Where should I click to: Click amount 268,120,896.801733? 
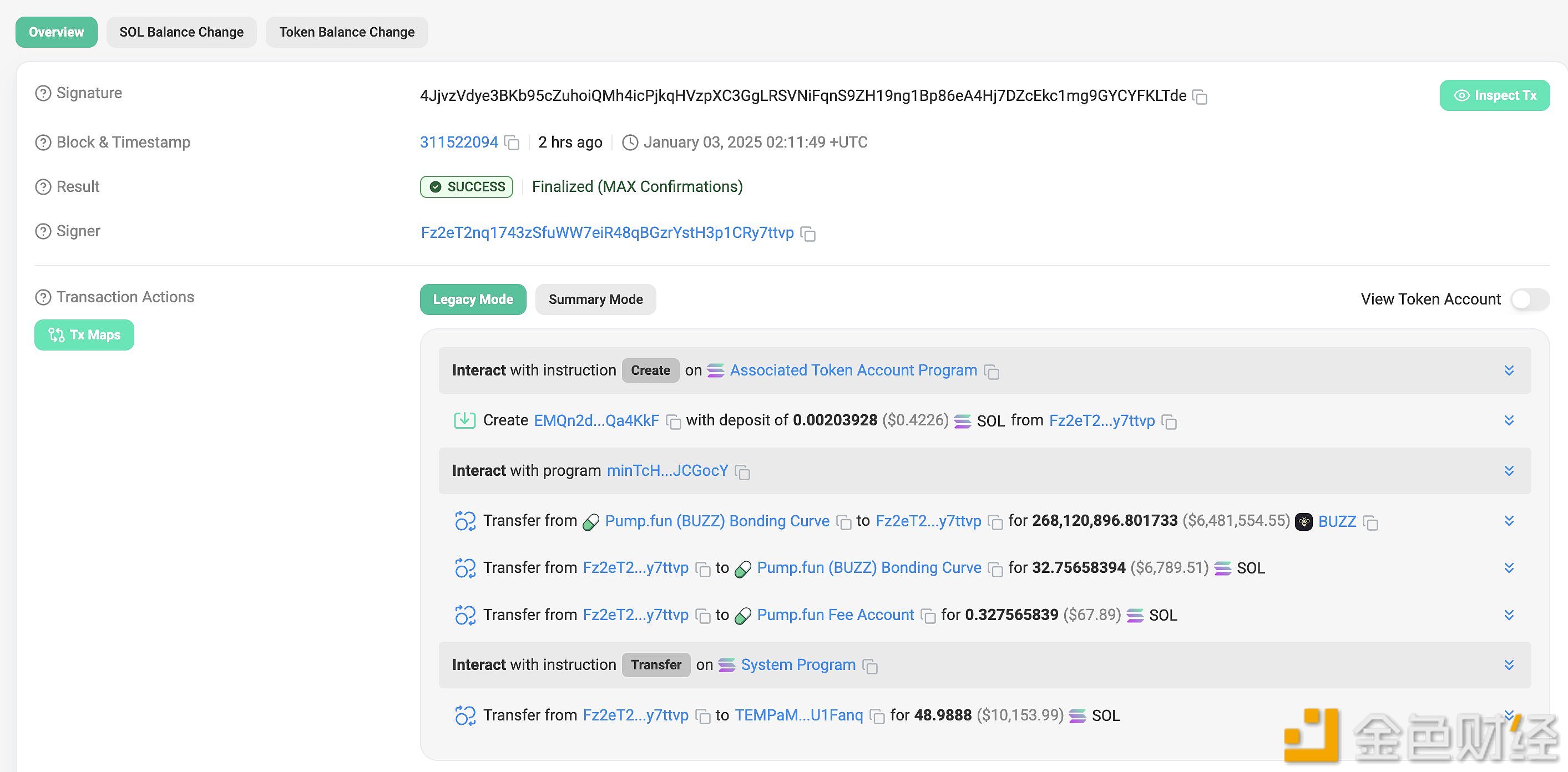[1105, 521]
